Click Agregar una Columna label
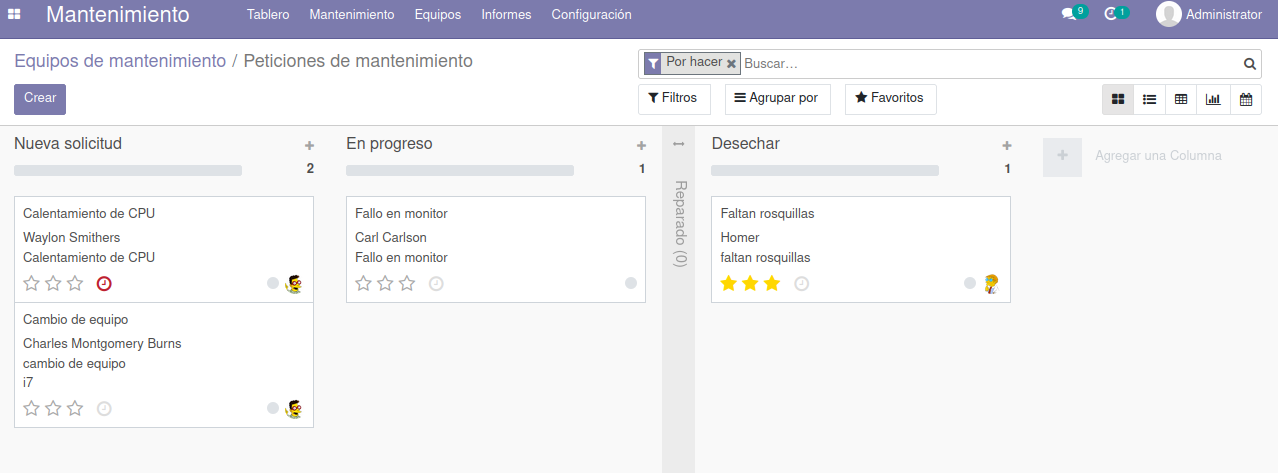The height and width of the screenshot is (473, 1278). [1158, 156]
